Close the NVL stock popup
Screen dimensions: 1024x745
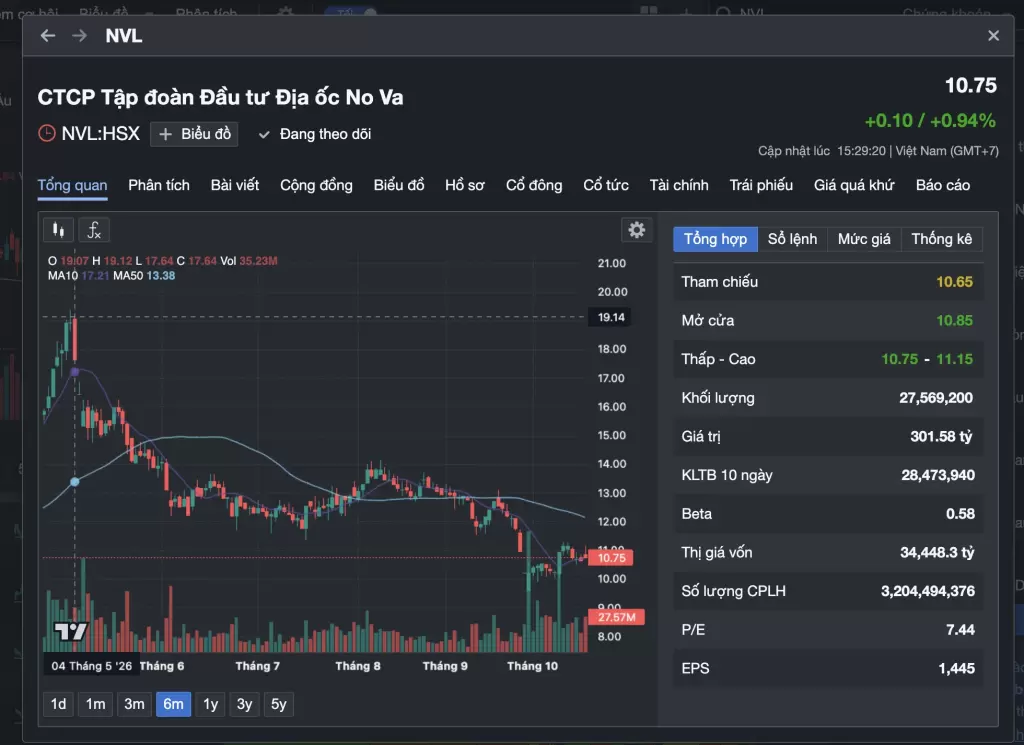993,36
